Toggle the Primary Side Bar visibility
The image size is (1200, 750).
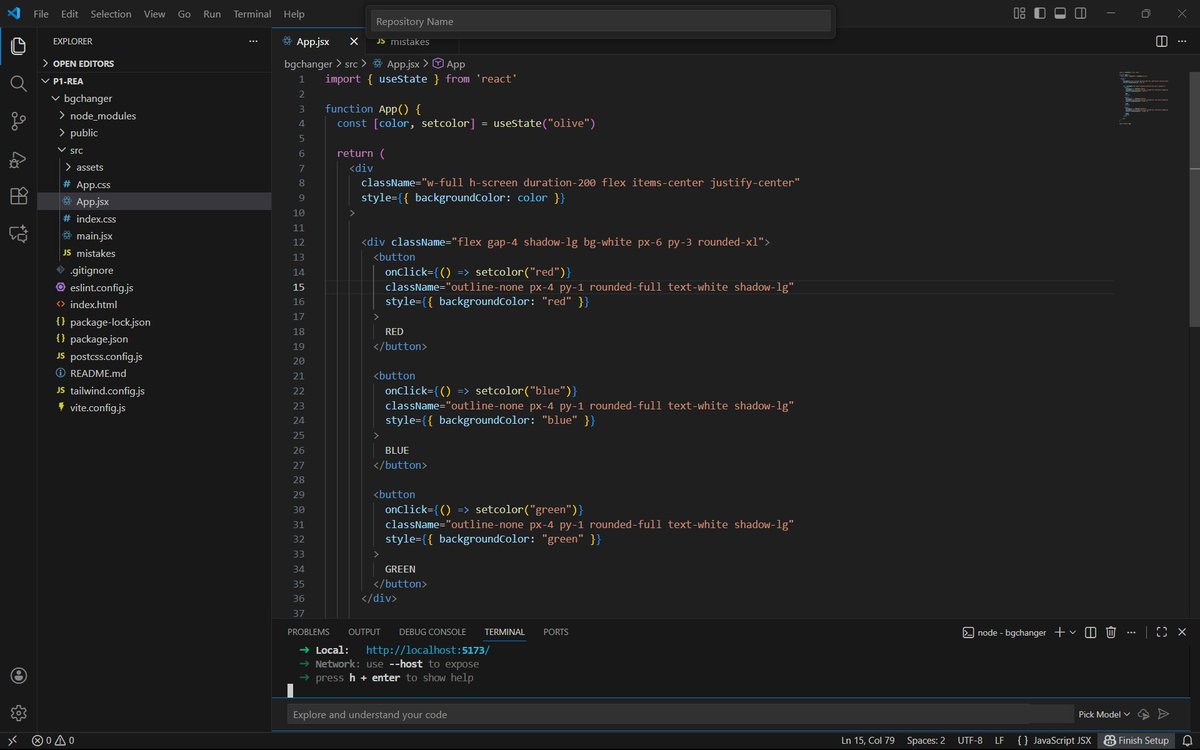pyautogui.click(x=1039, y=13)
